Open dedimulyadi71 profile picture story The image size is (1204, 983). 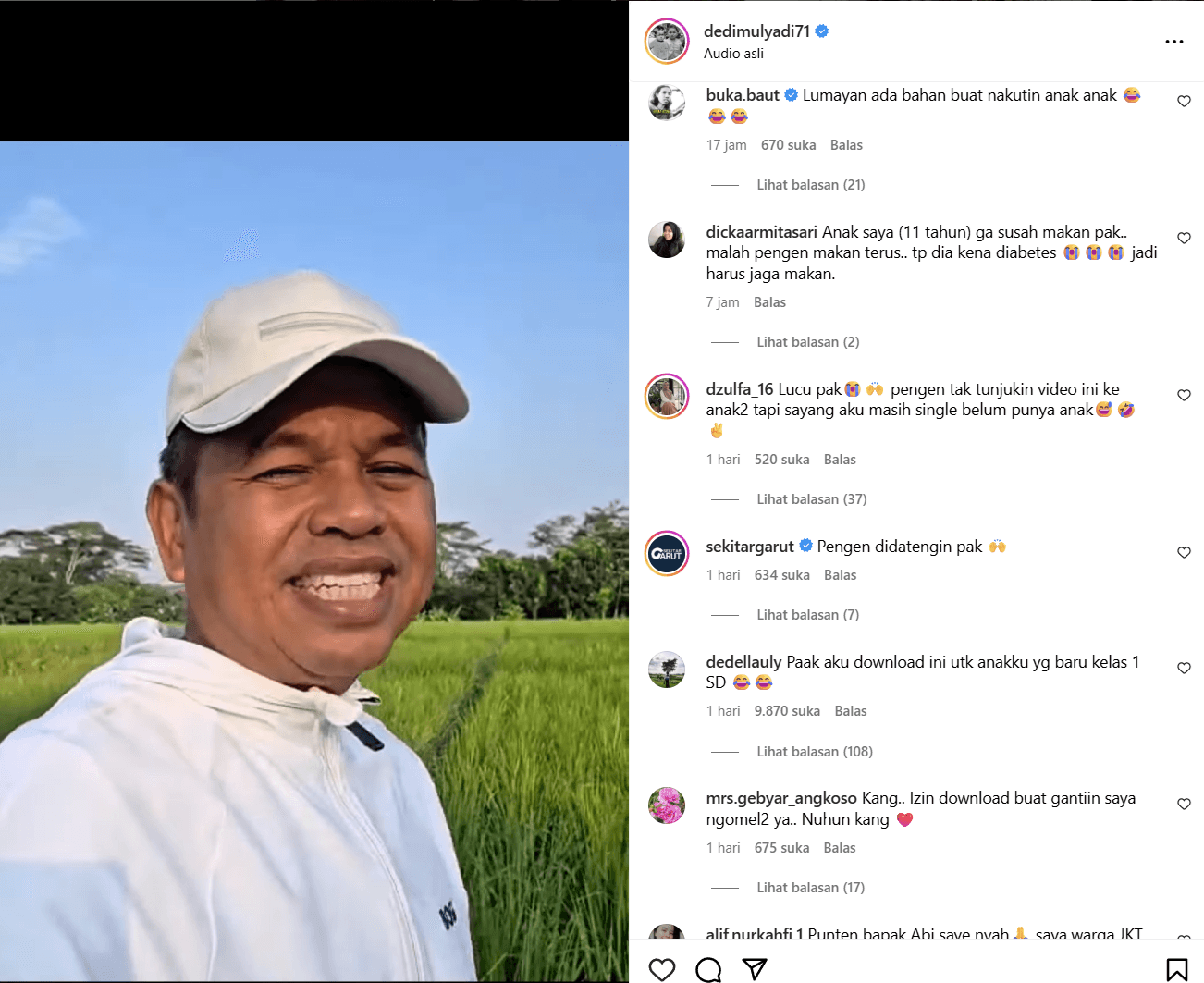point(667,42)
